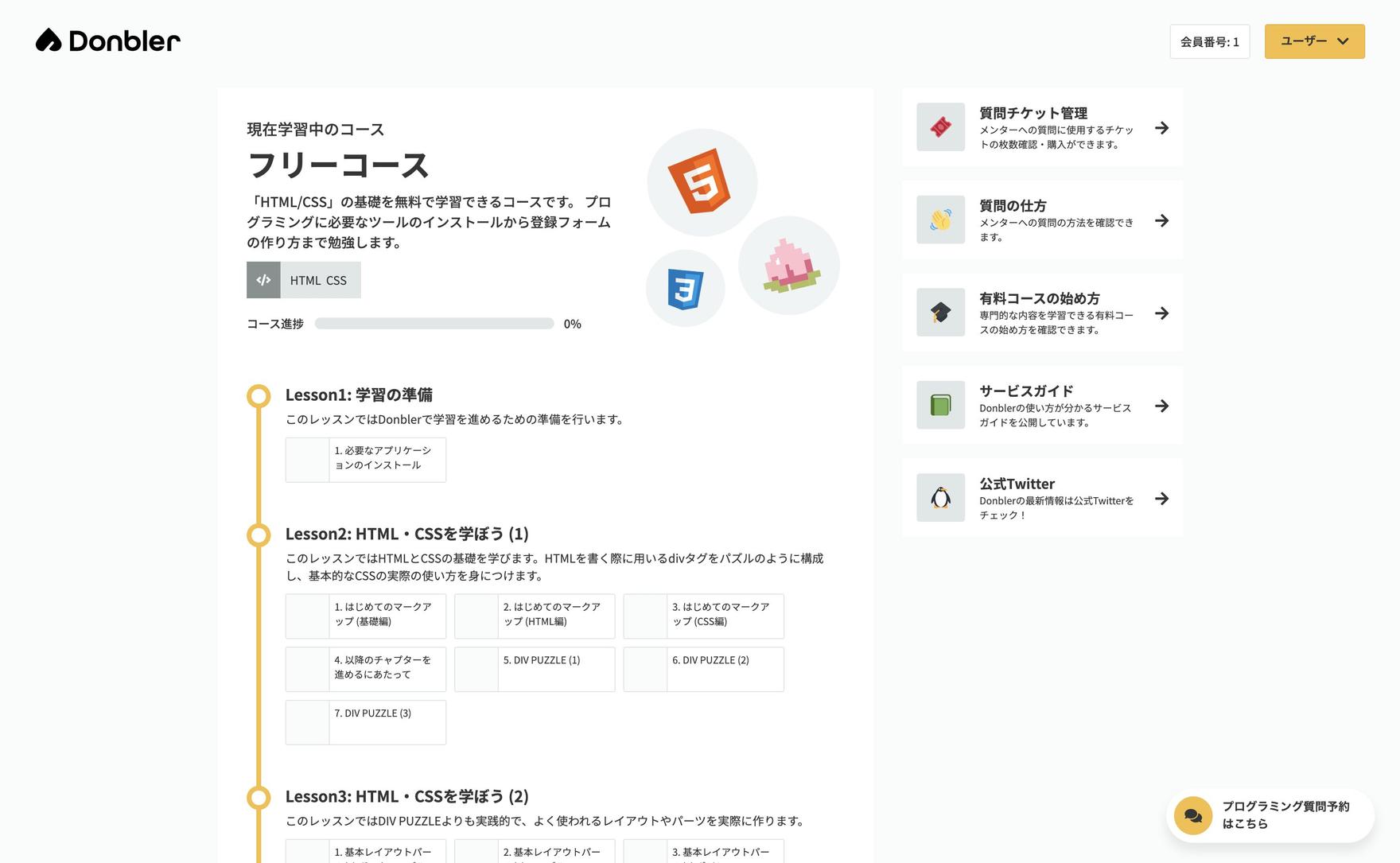1400x863 pixels.
Task: Click the penguin icon for Twitter
Action: coord(940,498)
